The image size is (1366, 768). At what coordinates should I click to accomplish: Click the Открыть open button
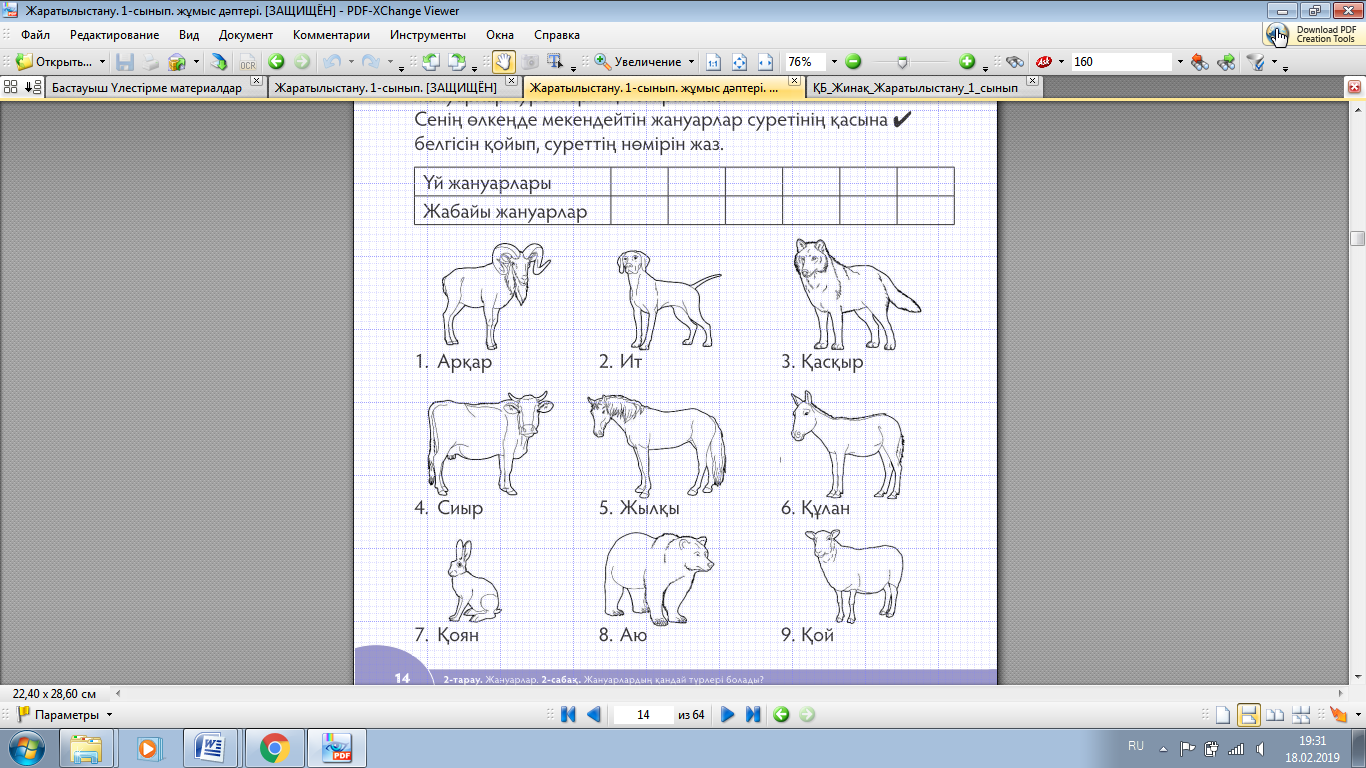pos(54,62)
